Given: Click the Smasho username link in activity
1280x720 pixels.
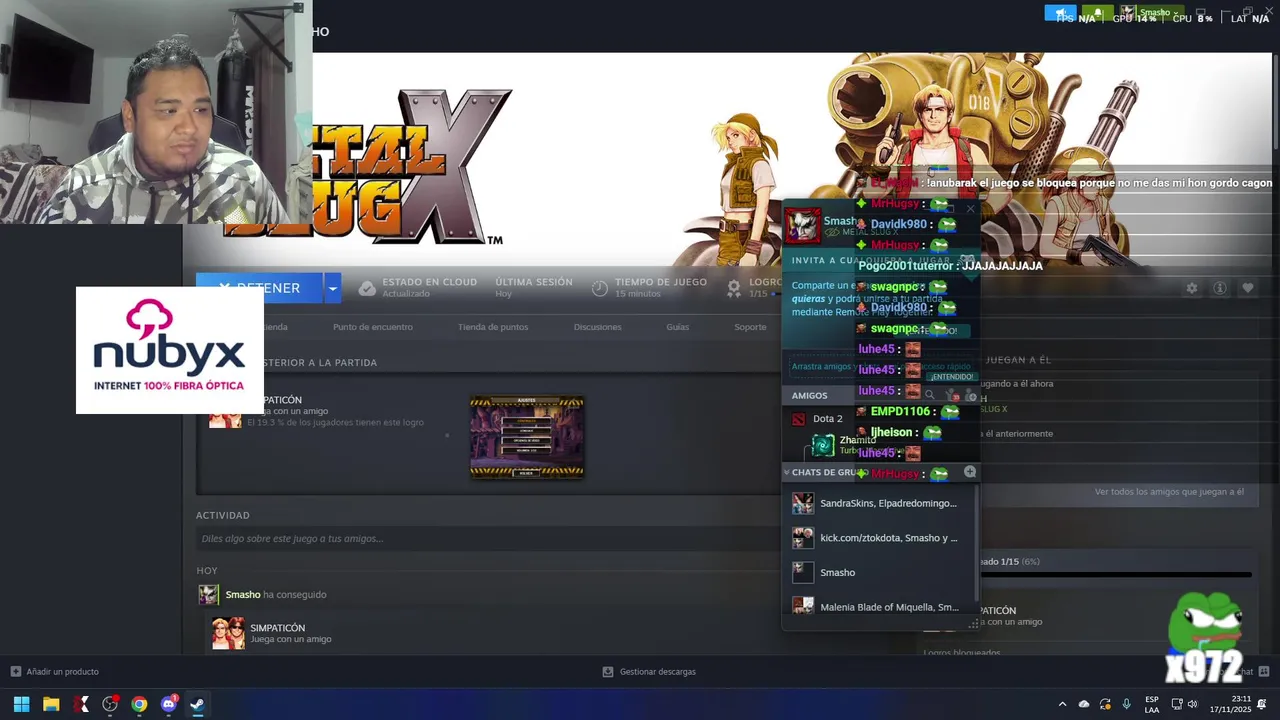Looking at the screenshot, I should (x=243, y=595).
